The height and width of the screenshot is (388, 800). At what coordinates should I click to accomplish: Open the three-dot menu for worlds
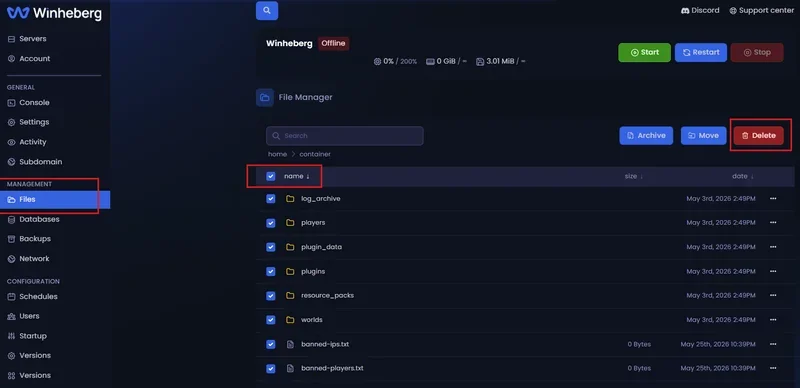(773, 320)
